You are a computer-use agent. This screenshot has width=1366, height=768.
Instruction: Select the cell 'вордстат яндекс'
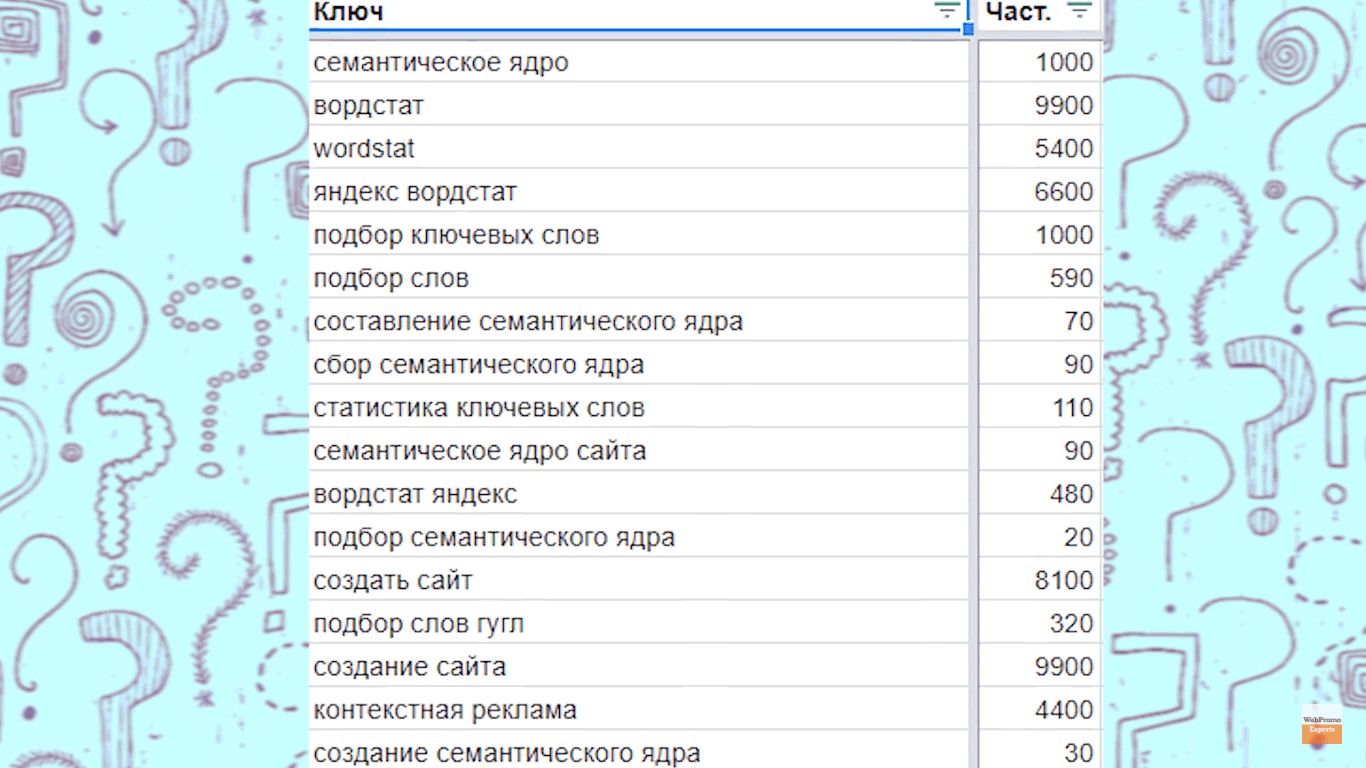click(639, 494)
